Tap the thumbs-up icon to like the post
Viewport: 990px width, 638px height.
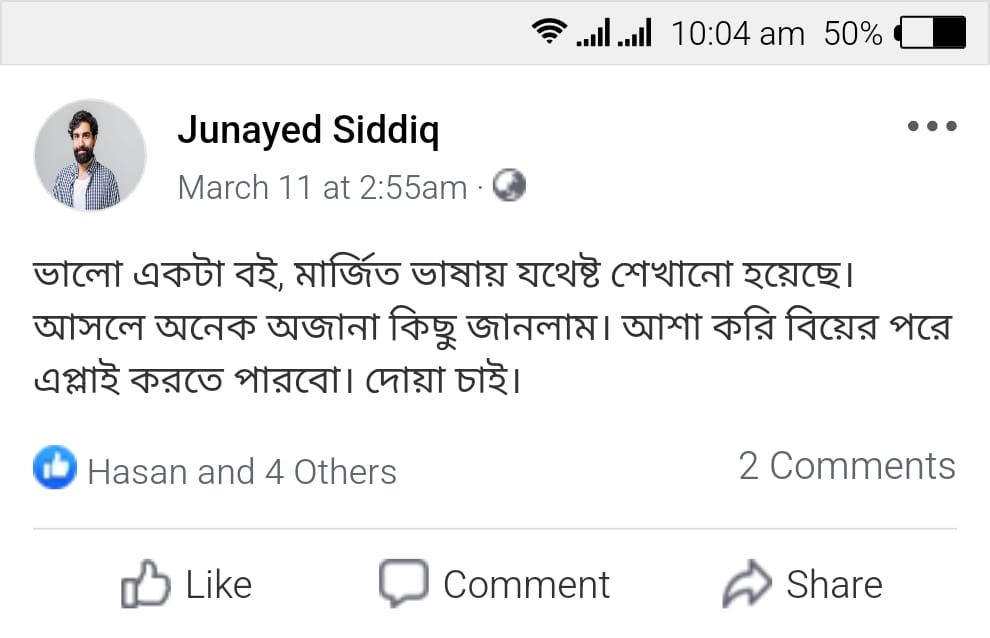coord(145,585)
